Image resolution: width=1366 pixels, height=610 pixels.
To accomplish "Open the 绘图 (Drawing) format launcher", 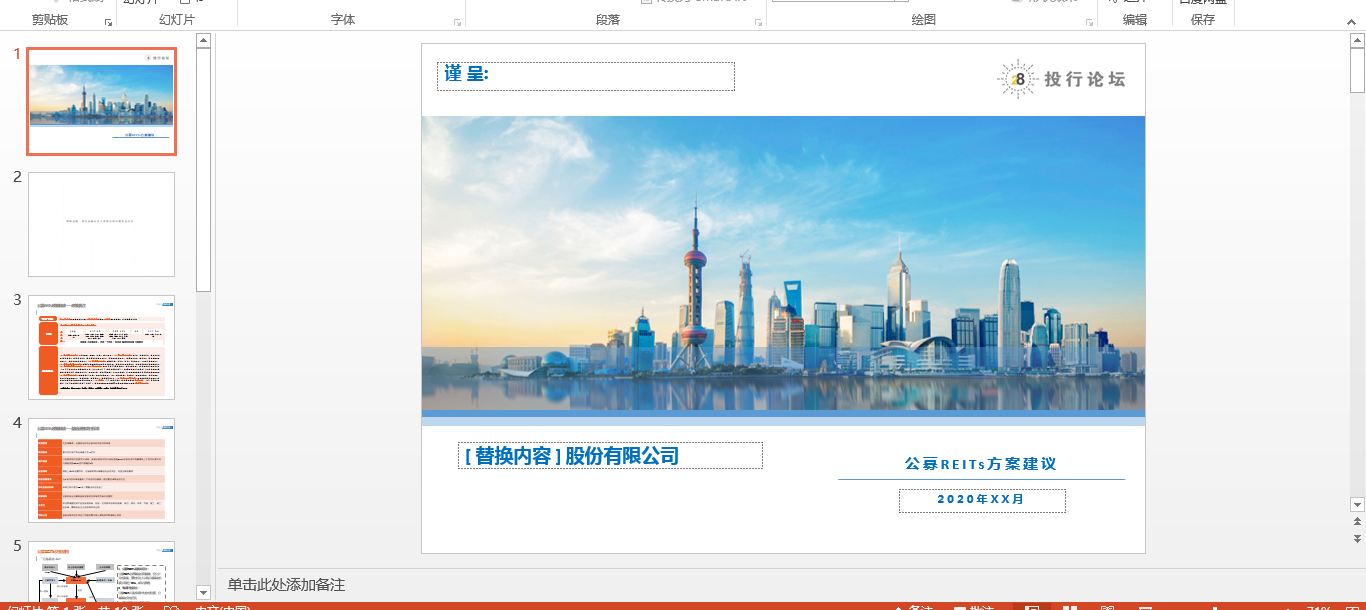I will tap(1089, 21).
